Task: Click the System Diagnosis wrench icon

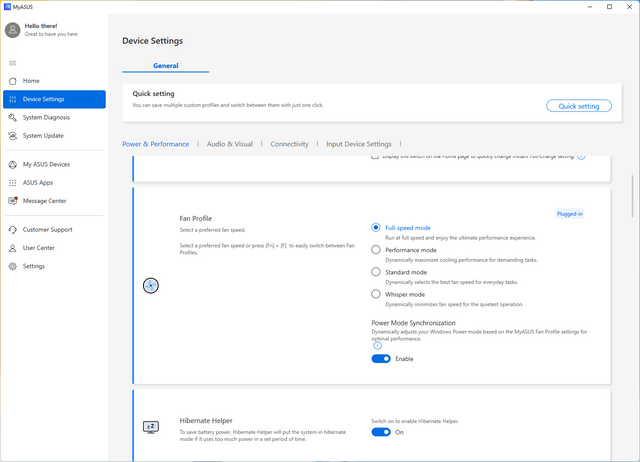Action: coord(13,118)
